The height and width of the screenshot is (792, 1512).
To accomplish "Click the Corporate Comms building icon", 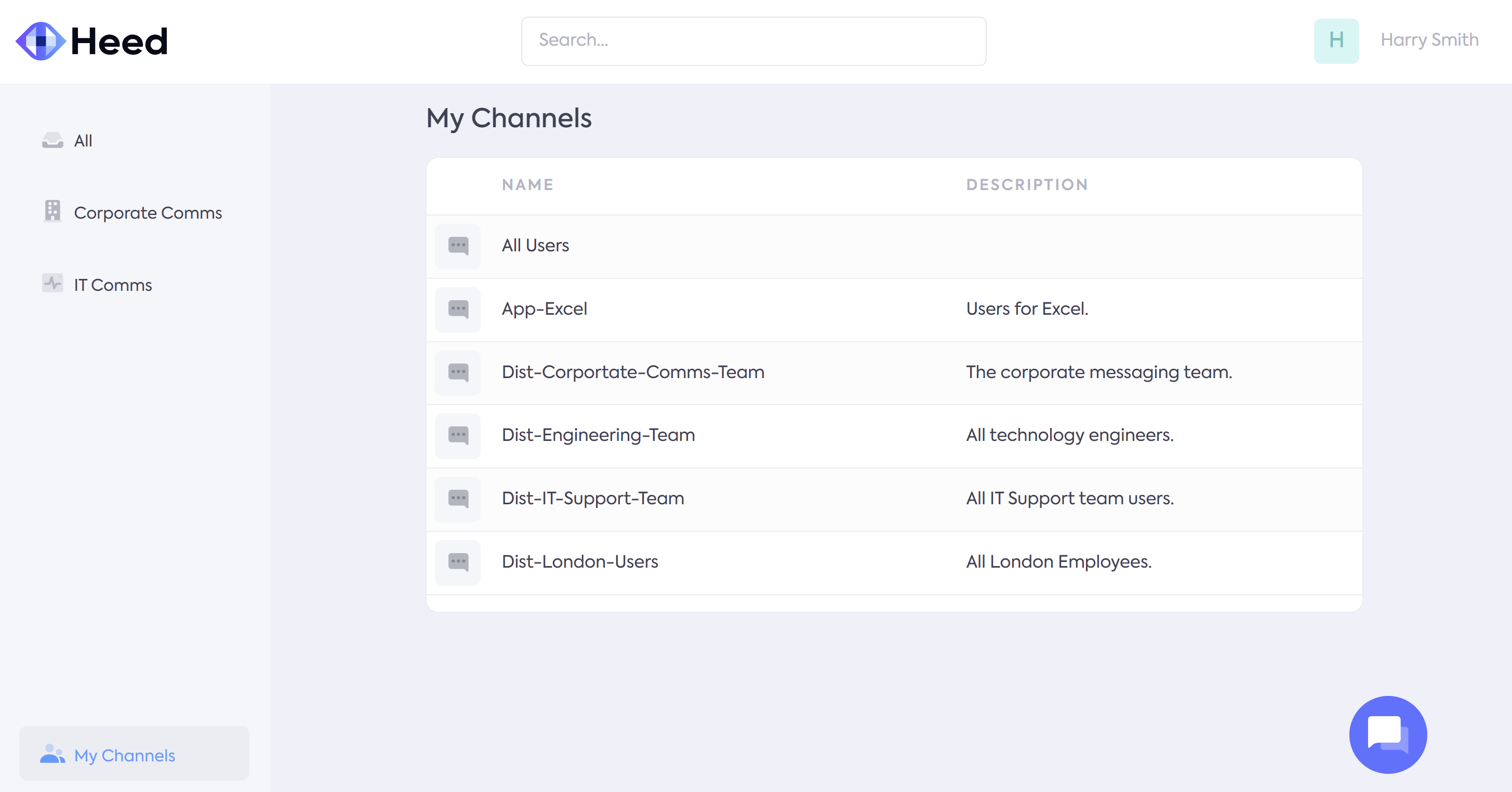I will [52, 211].
